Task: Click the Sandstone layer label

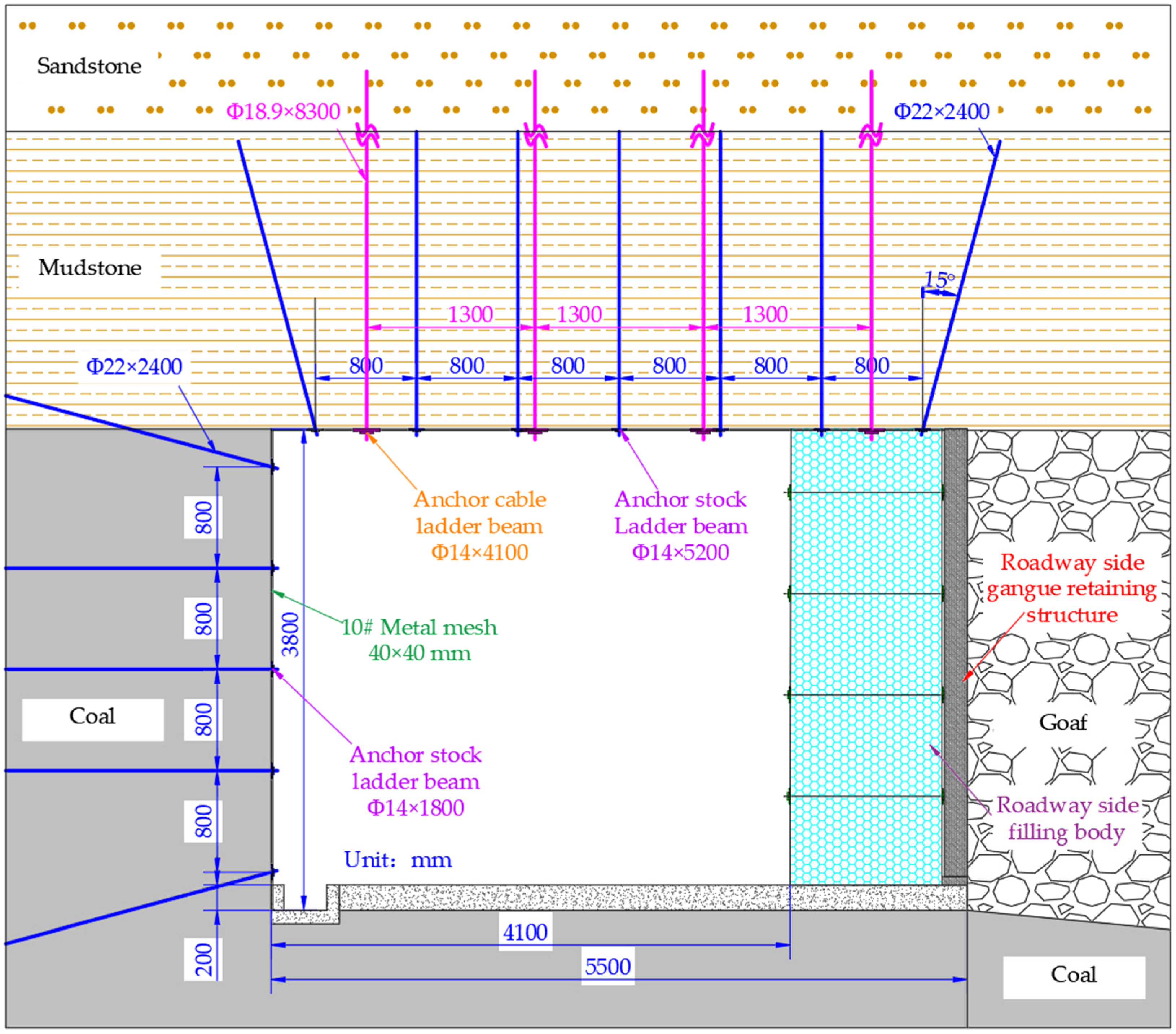Action: [x=89, y=66]
